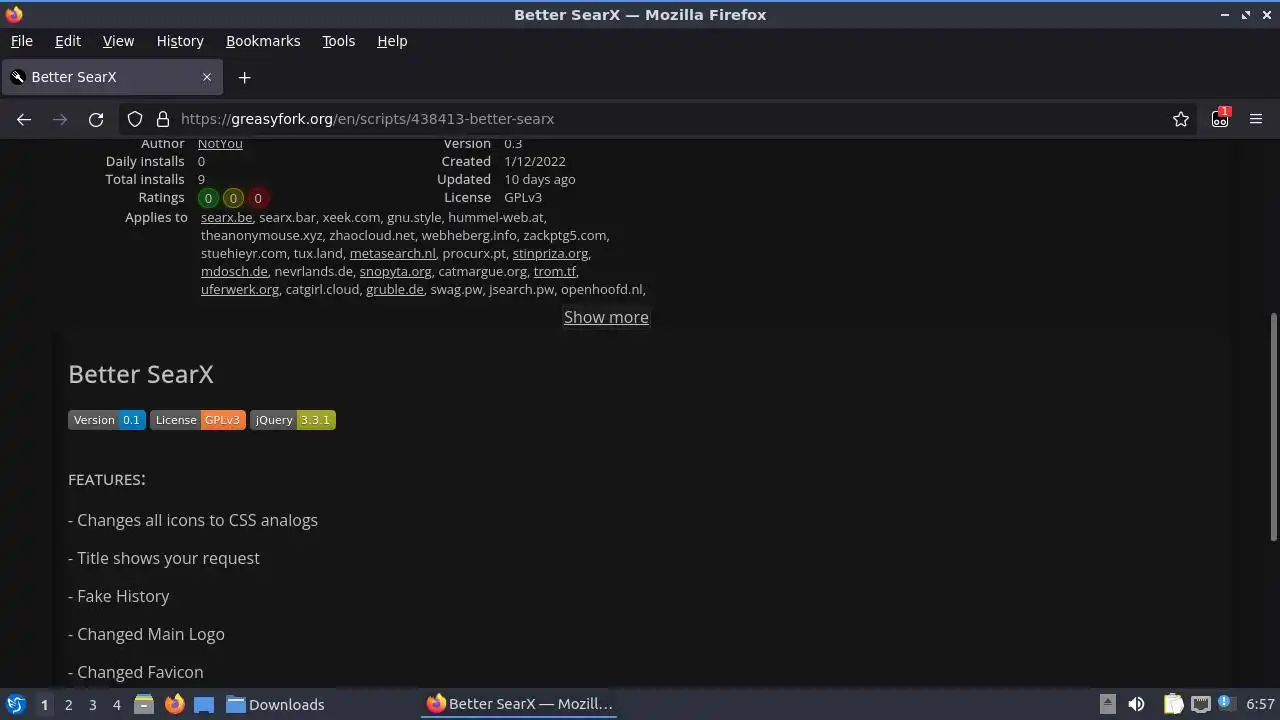The image size is (1280, 720).
Task: Click the forward navigation arrow
Action: tap(60, 119)
